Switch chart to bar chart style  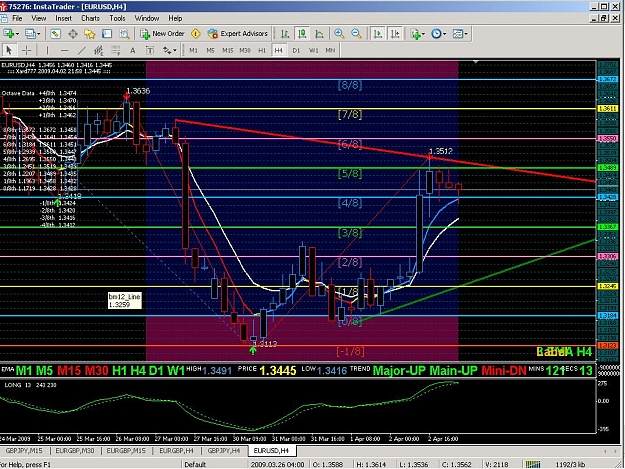(x=285, y=34)
